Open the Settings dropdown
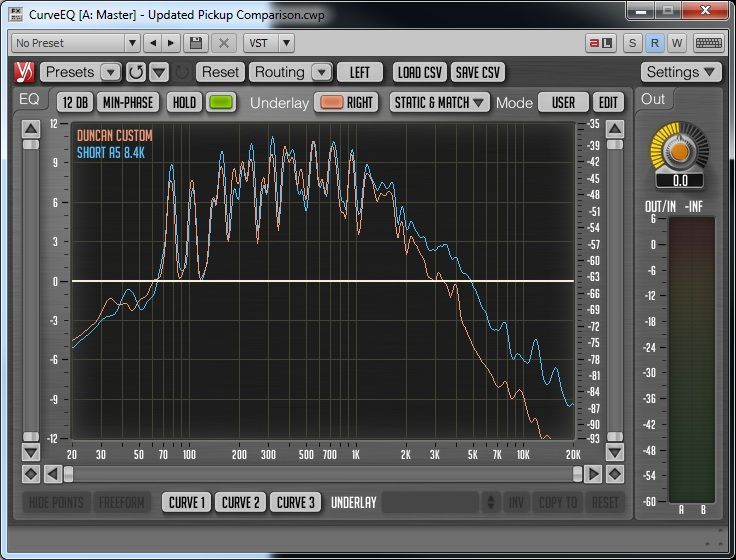The height and width of the screenshot is (560, 736). click(x=681, y=72)
